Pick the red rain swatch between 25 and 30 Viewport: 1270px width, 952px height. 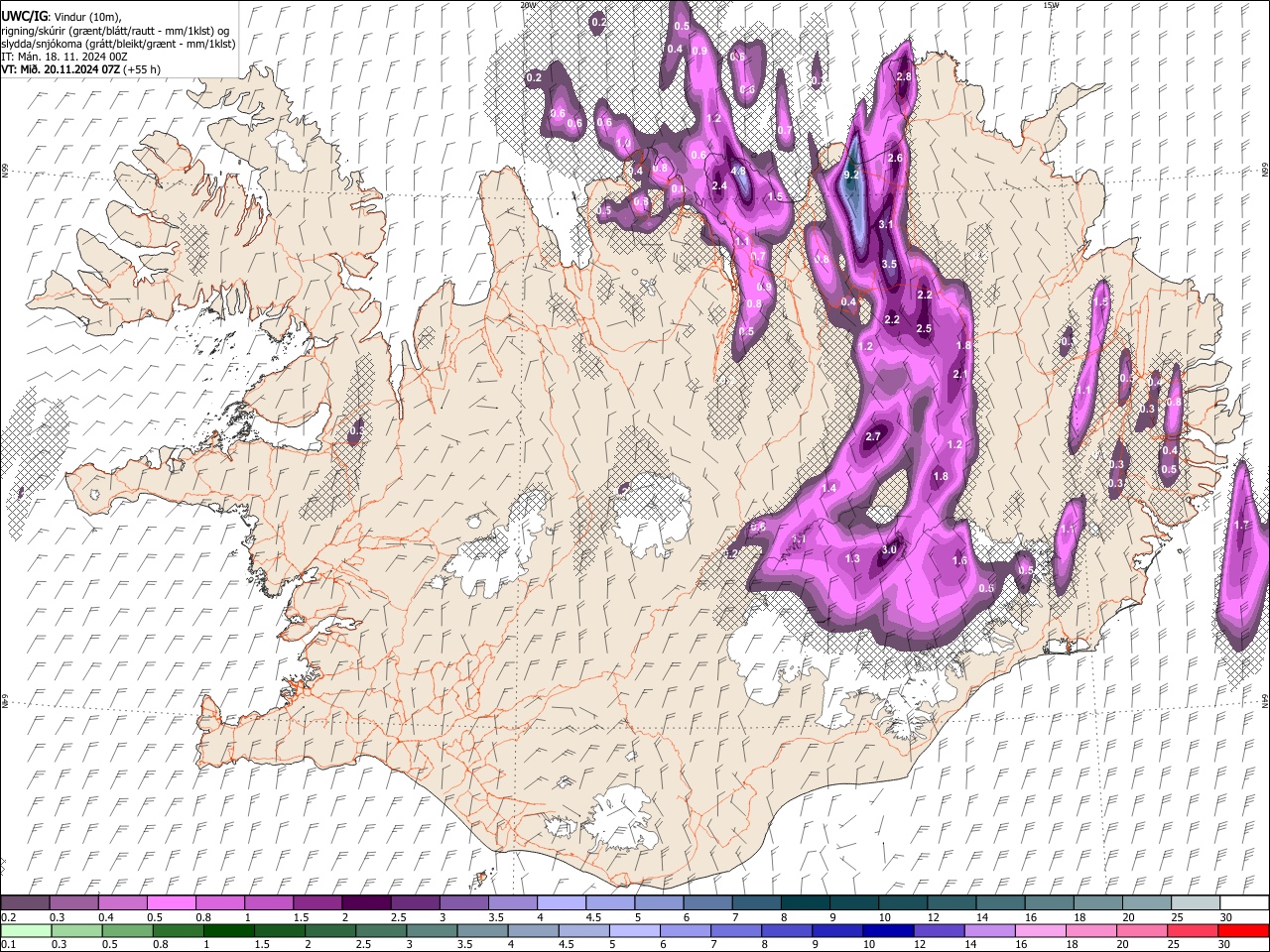1193,930
